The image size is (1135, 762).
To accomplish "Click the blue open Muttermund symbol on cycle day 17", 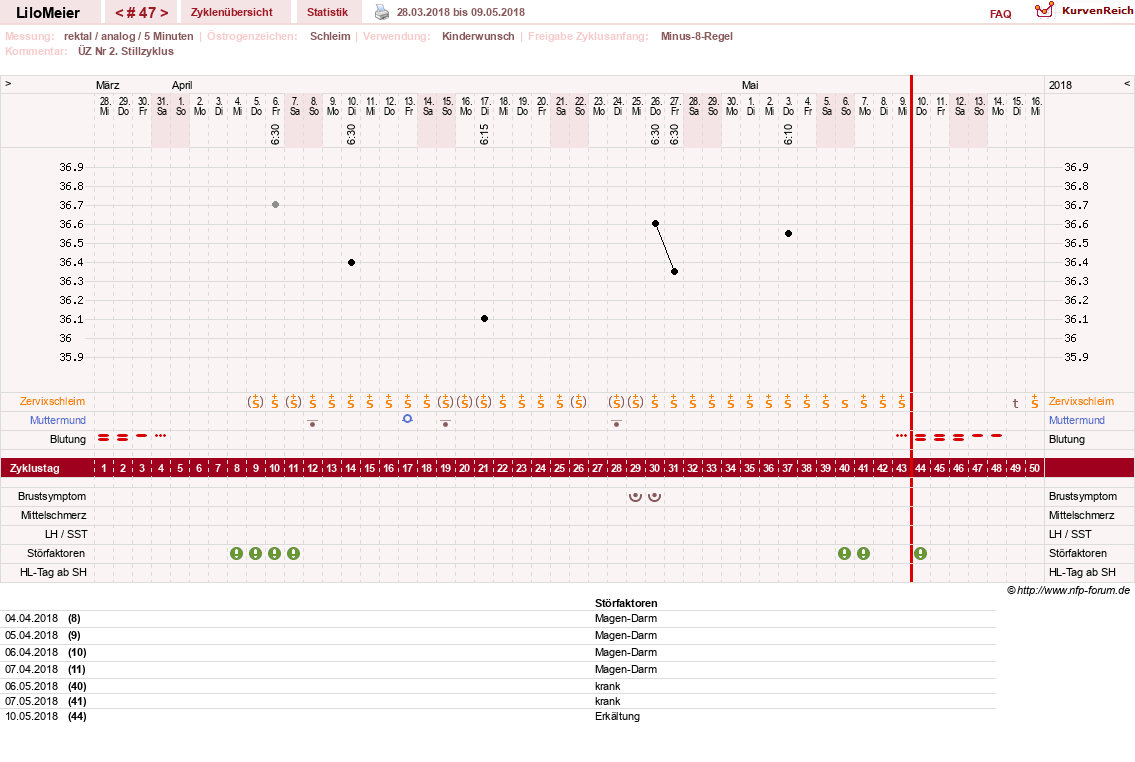I will click(x=408, y=419).
